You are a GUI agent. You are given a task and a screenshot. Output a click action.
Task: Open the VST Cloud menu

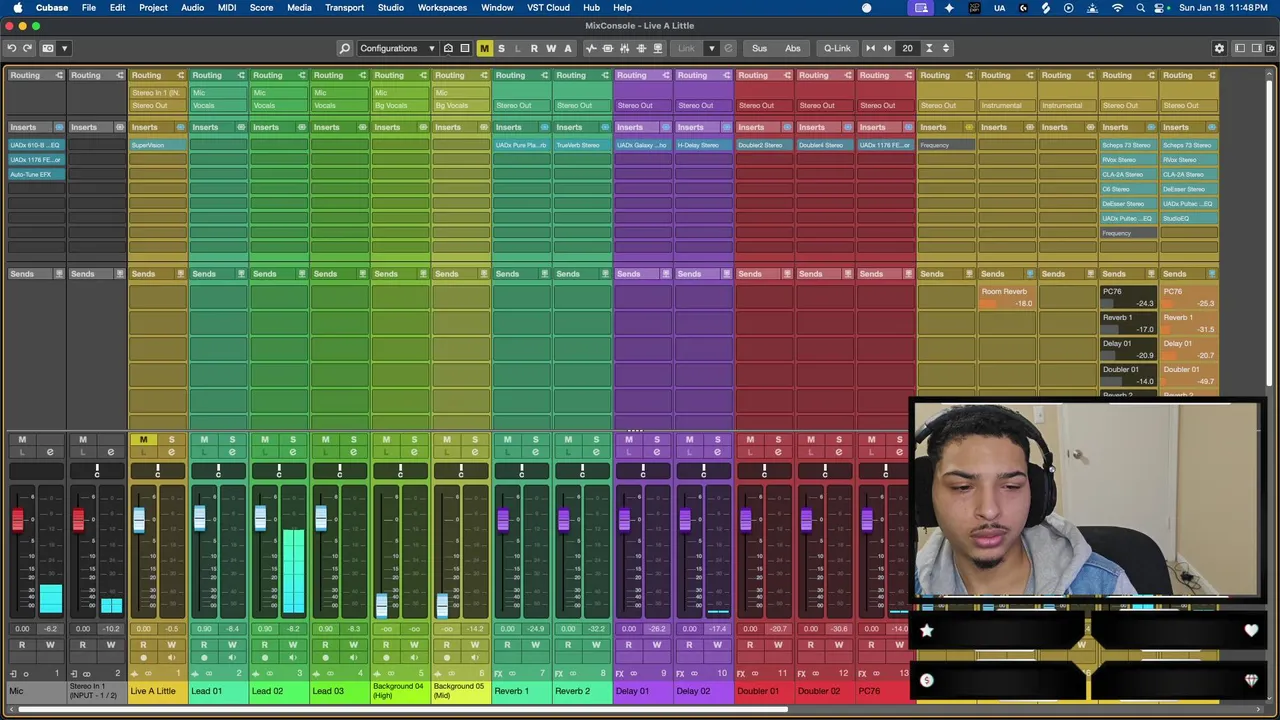point(548,7)
